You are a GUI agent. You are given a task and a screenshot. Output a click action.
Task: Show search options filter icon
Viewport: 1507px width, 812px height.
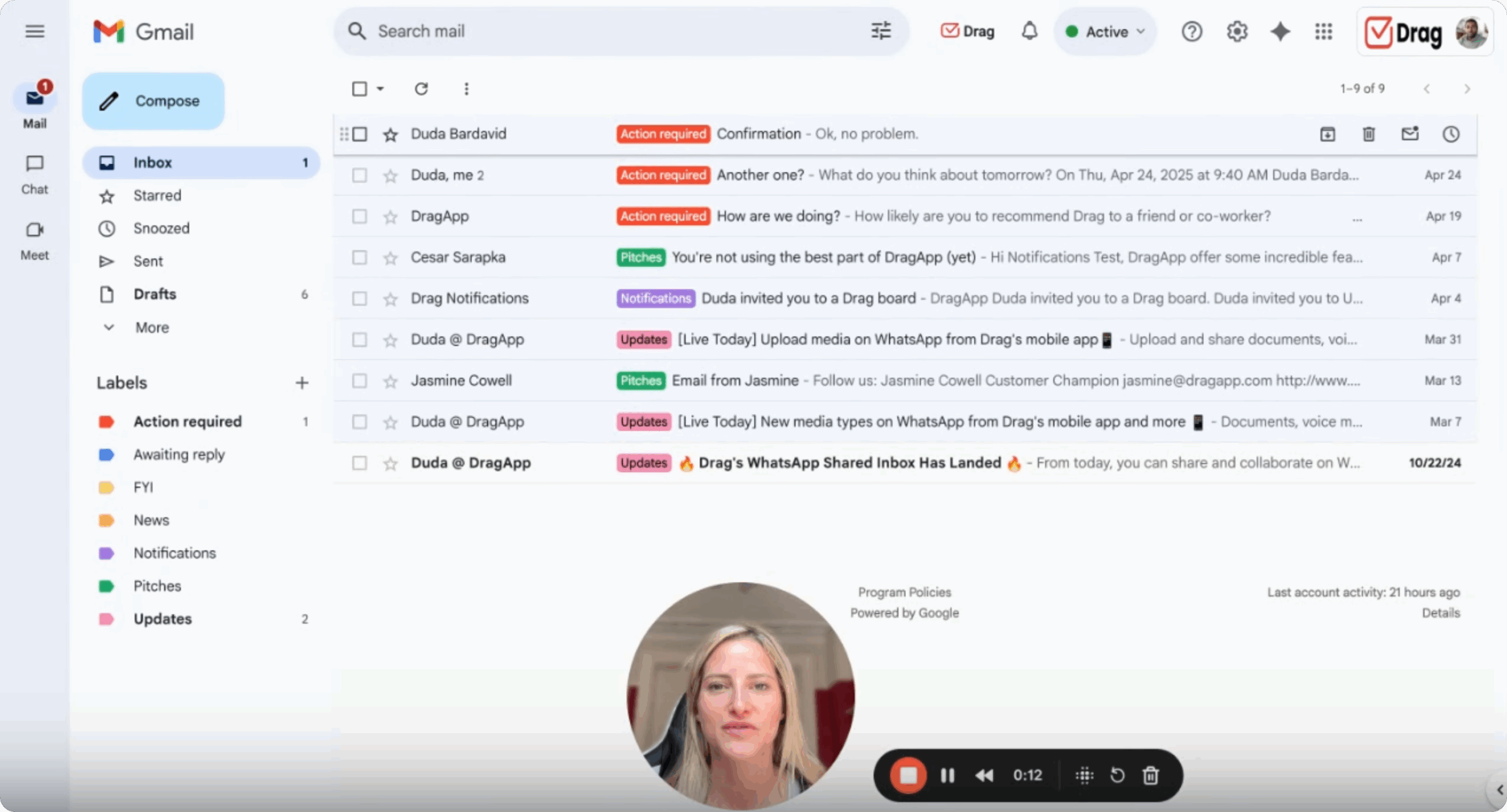click(x=881, y=31)
